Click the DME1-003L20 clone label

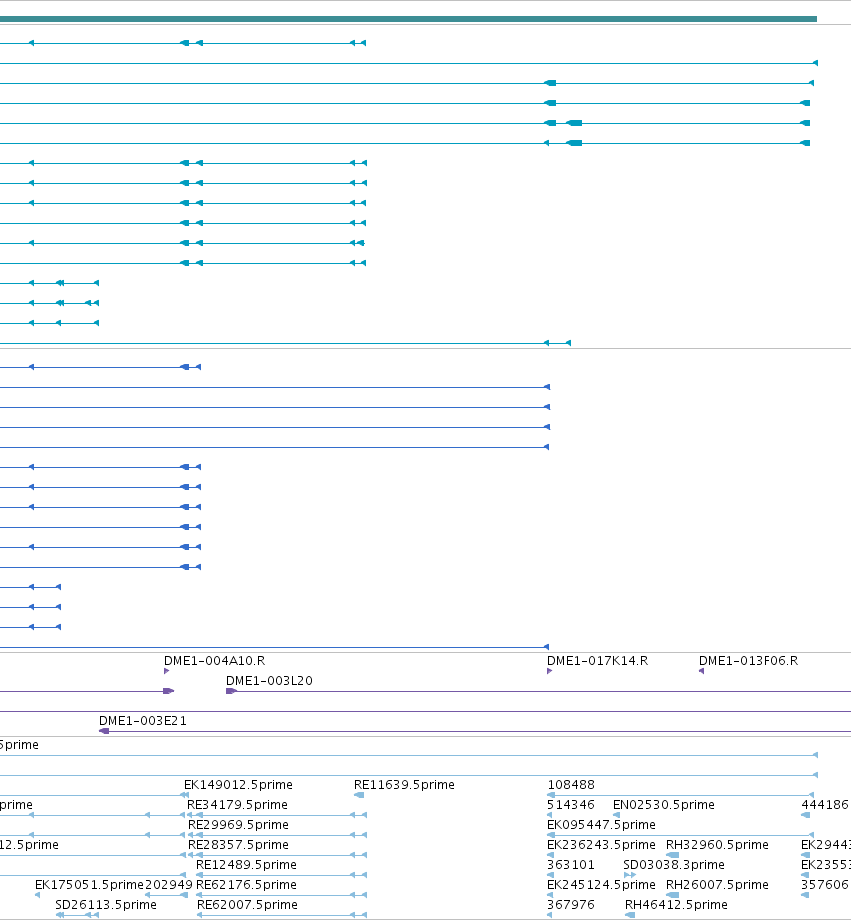tap(269, 681)
